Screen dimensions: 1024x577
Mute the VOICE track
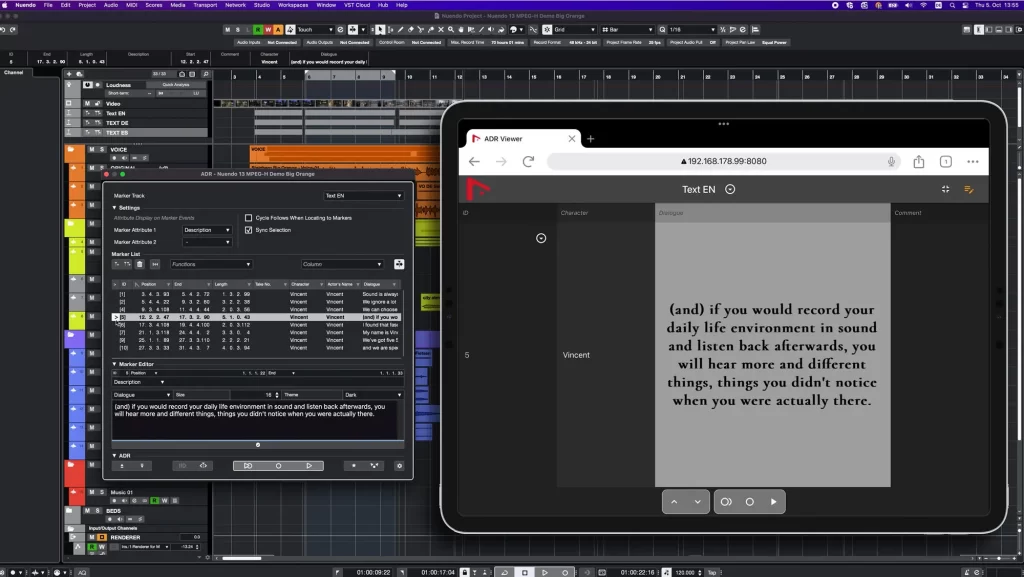91,149
